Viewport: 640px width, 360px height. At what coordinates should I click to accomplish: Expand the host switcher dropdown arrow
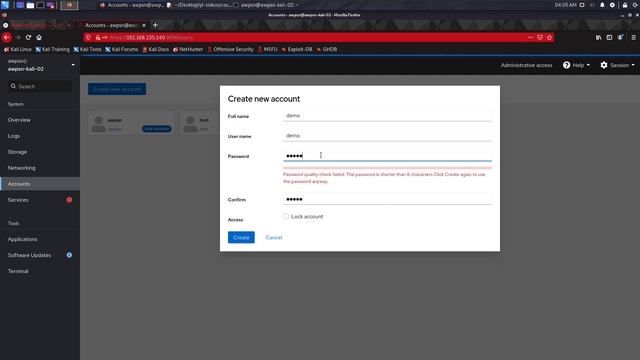pyautogui.click(x=73, y=65)
